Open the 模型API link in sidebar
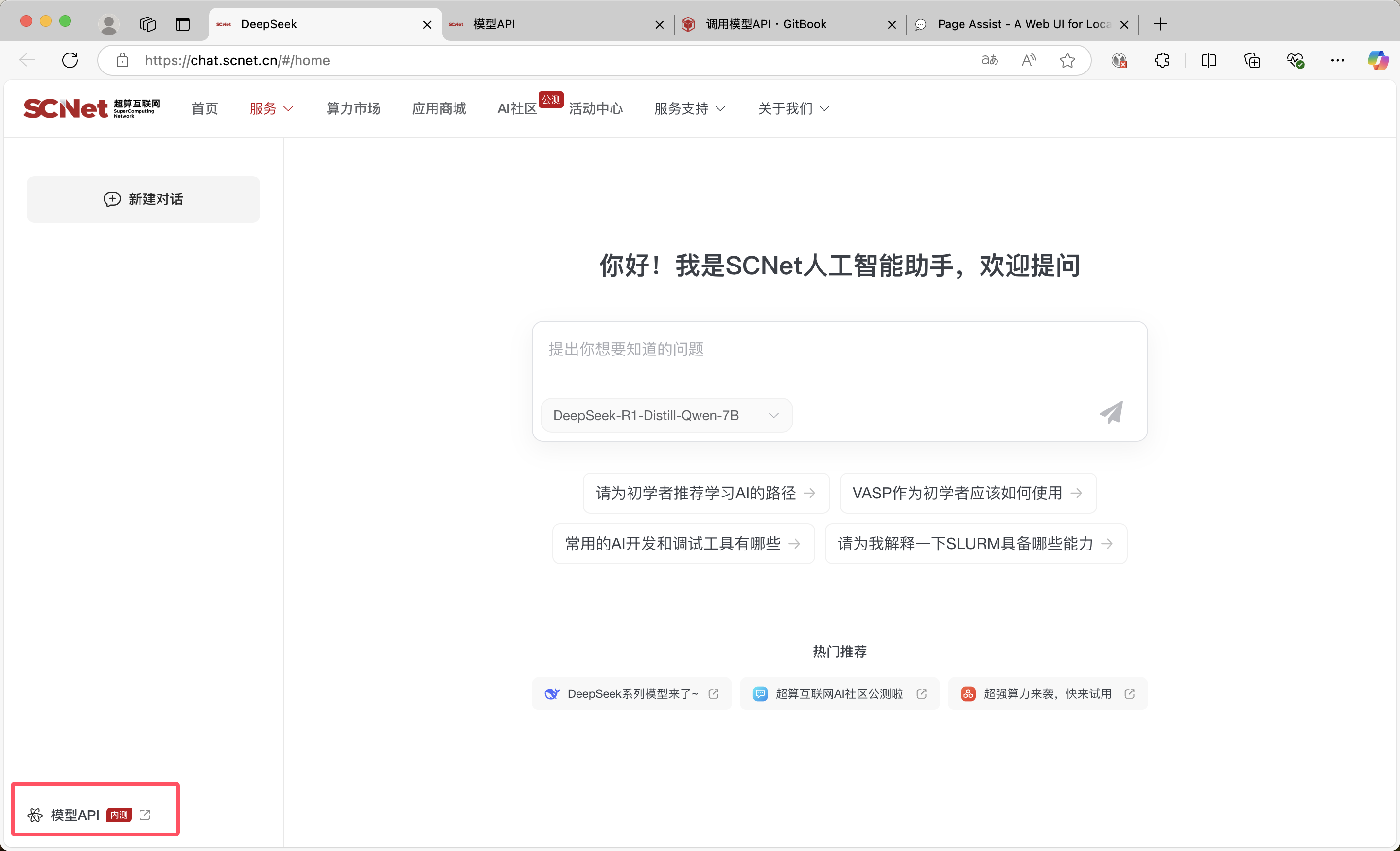Image resolution: width=1400 pixels, height=851 pixels. click(x=89, y=815)
